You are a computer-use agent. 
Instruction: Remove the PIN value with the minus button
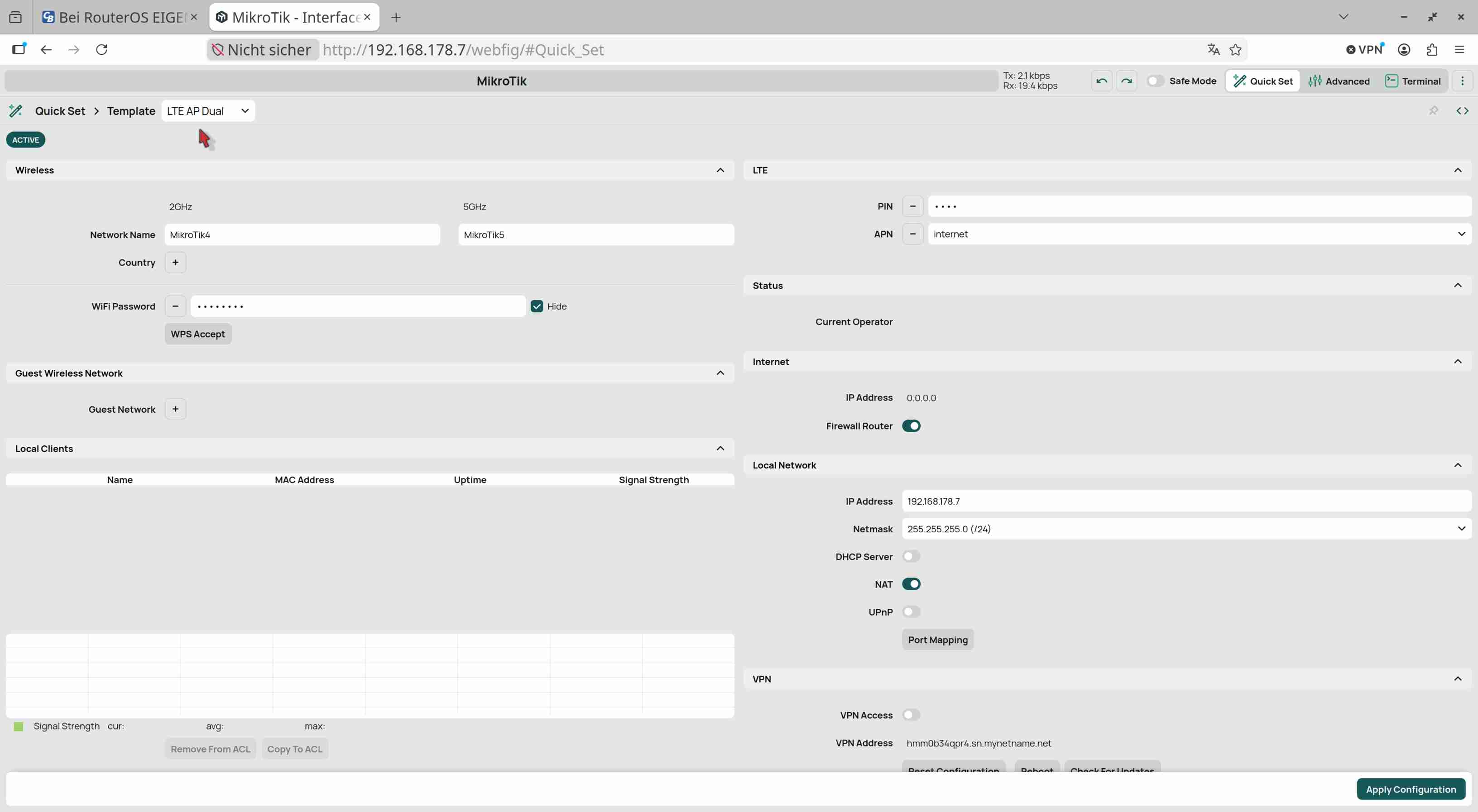[x=913, y=206]
